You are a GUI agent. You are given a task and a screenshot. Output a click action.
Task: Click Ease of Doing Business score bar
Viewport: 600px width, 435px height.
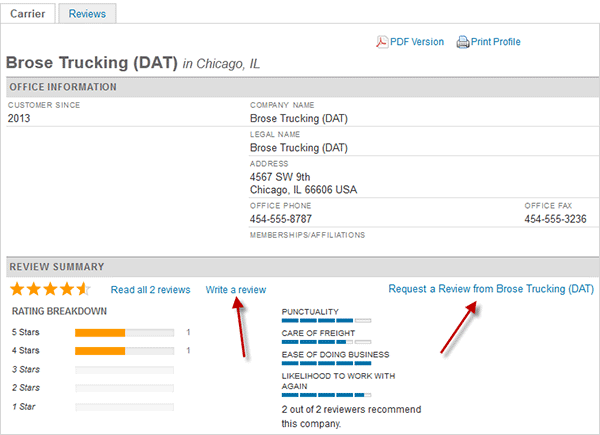coord(326,363)
